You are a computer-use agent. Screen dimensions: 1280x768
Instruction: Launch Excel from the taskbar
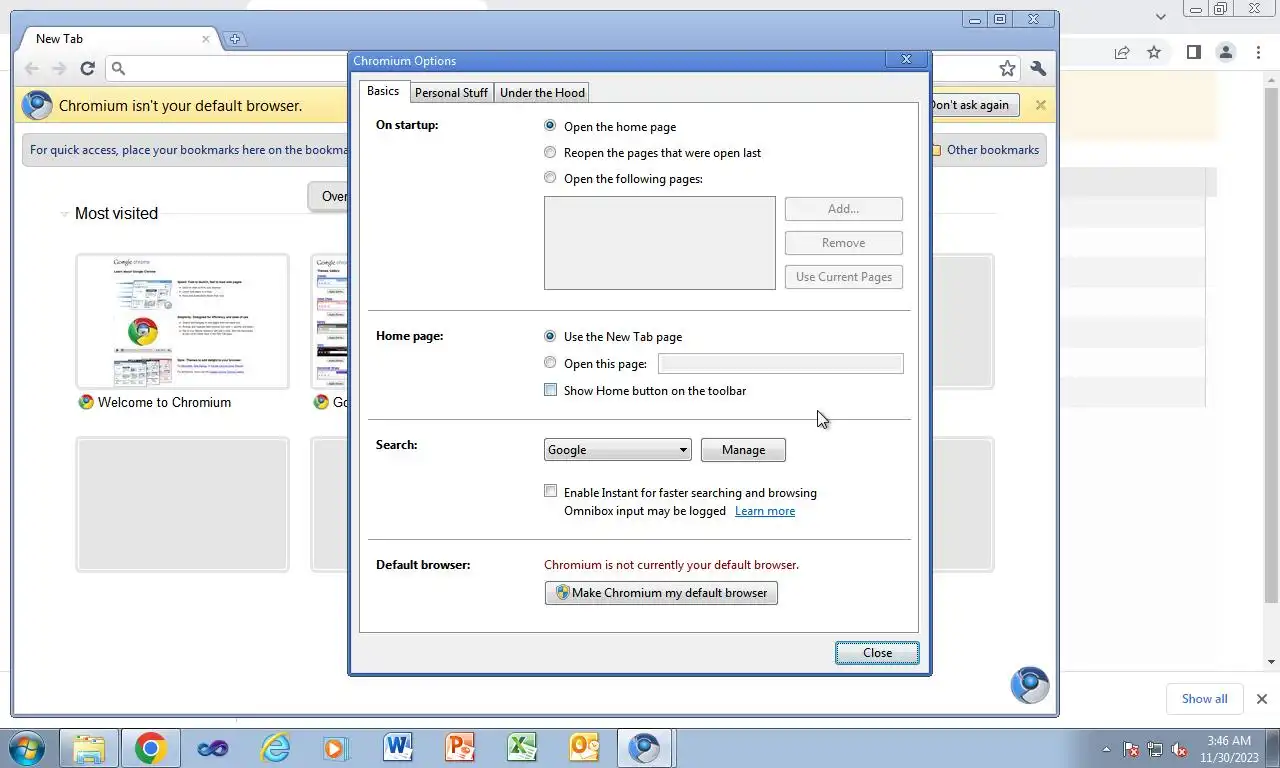[521, 748]
